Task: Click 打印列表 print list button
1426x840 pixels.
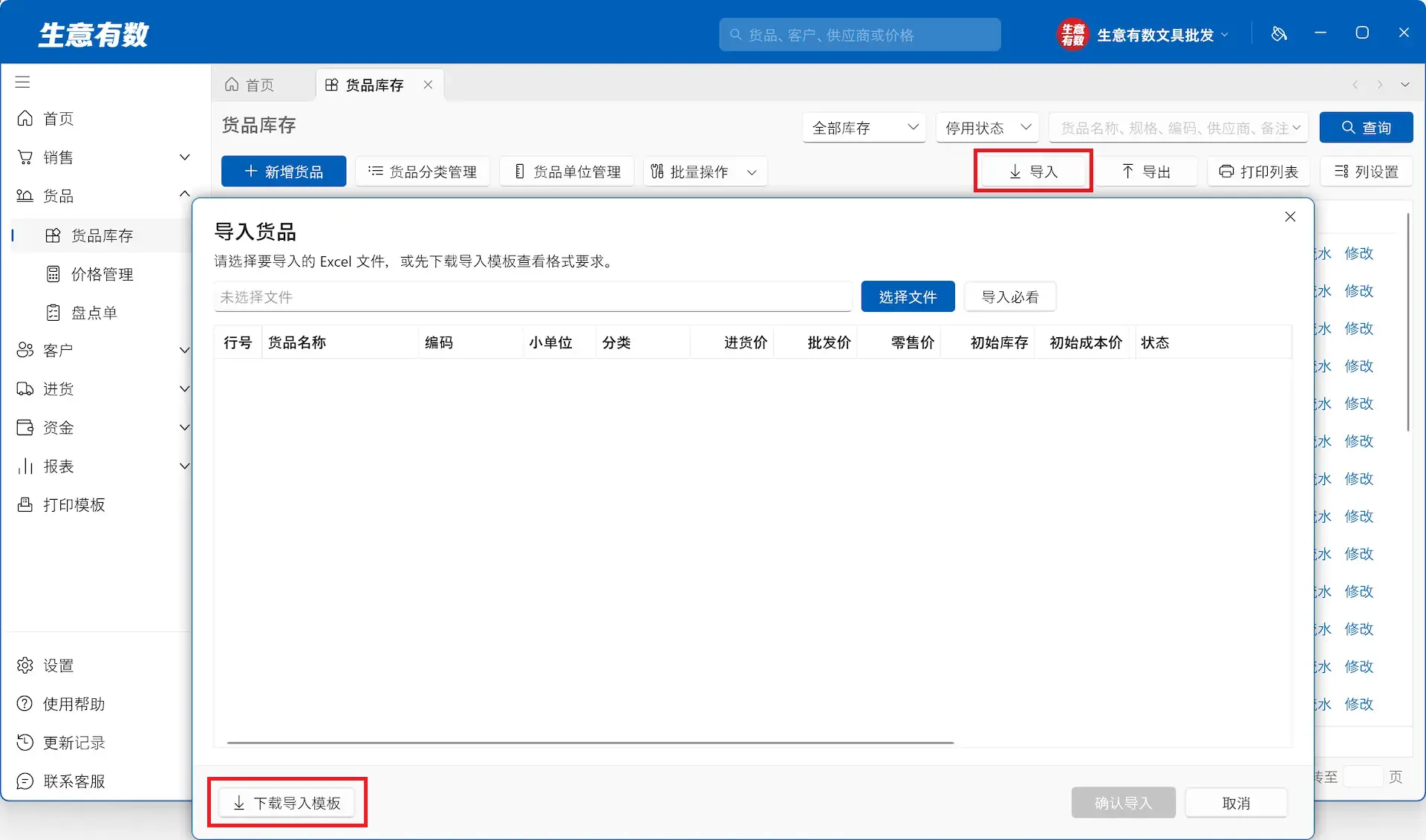Action: point(1258,172)
